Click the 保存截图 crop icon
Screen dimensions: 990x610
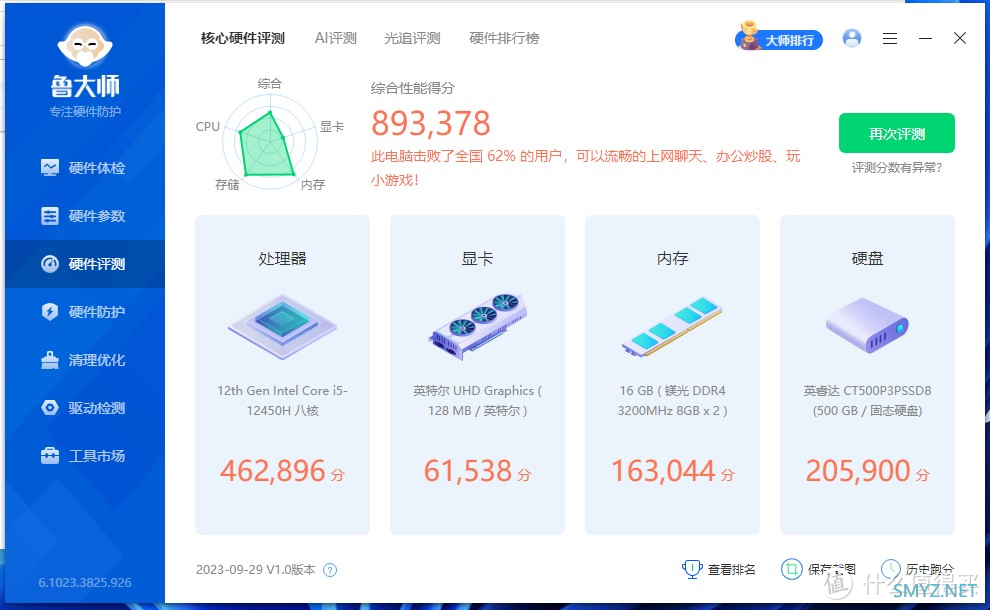(791, 570)
